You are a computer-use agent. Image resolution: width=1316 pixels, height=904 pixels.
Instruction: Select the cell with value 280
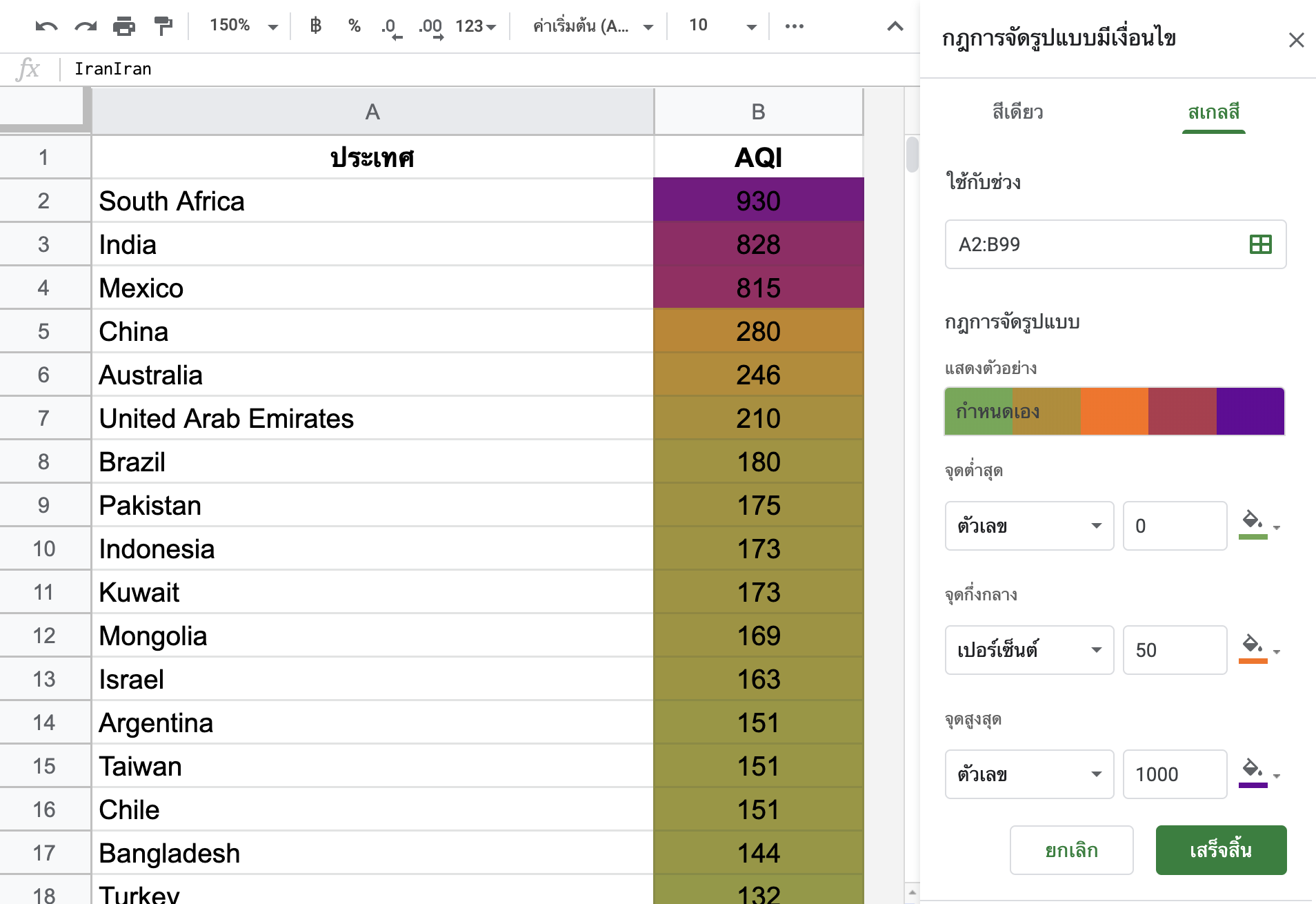758,332
